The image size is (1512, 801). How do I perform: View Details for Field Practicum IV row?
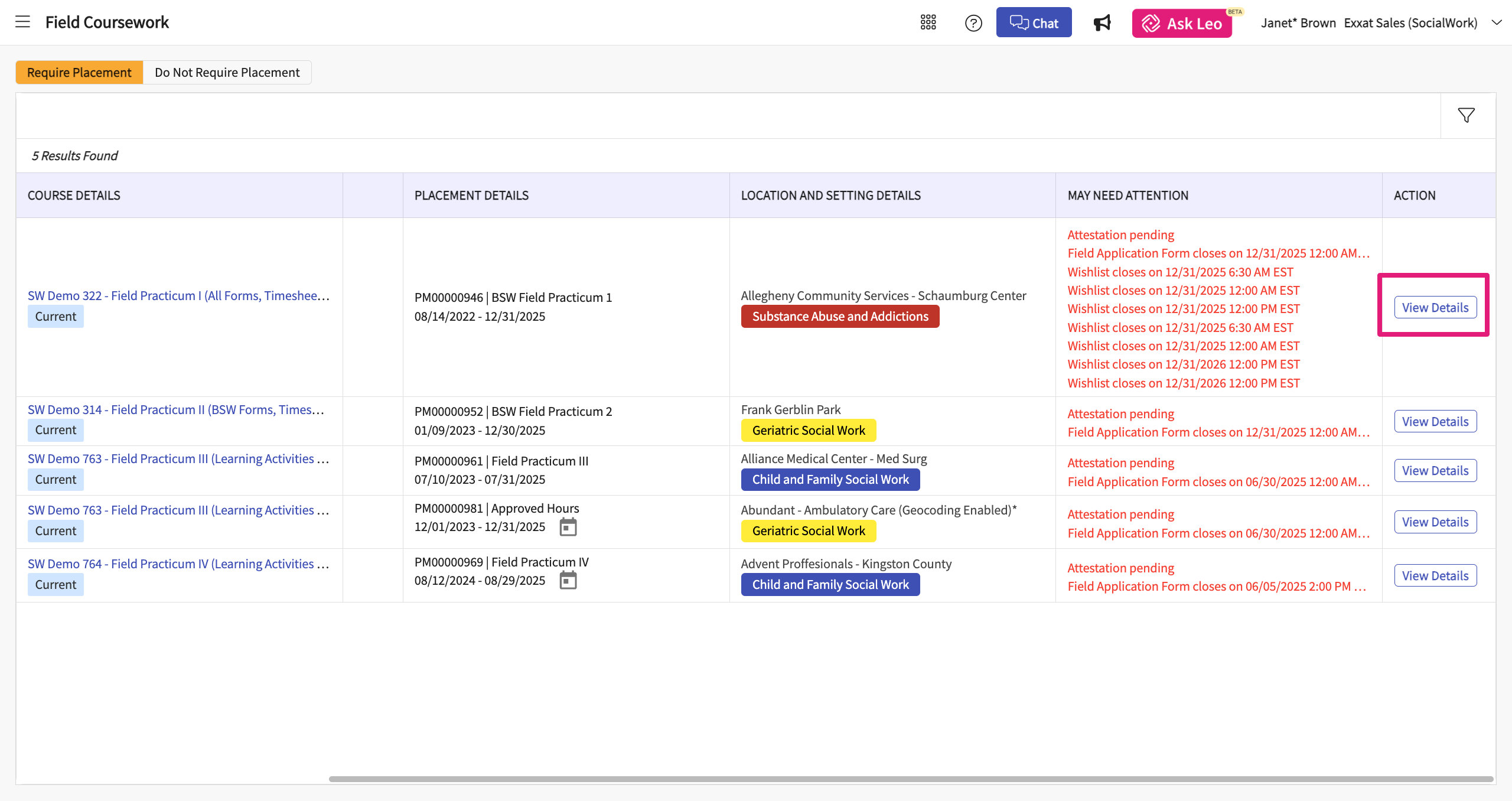coord(1435,576)
